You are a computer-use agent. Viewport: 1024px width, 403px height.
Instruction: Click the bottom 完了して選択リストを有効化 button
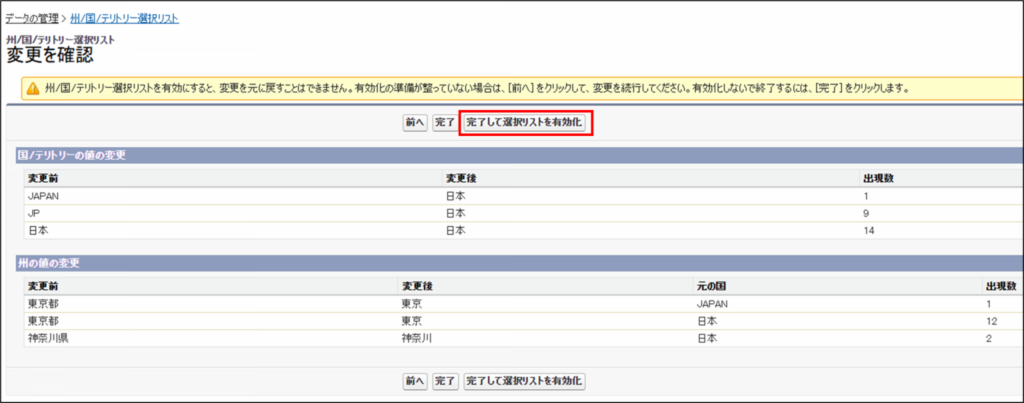[525, 381]
